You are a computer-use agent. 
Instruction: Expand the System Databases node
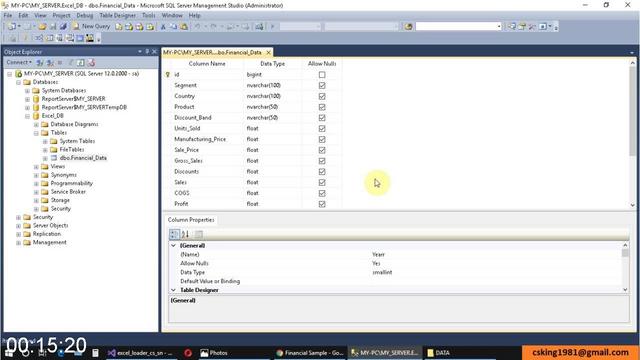(x=27, y=91)
